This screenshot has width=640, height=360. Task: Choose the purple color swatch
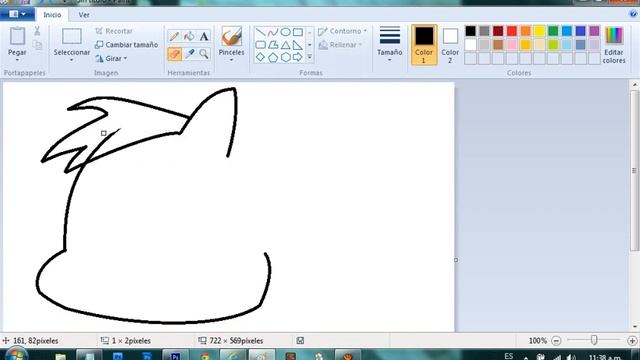594,31
